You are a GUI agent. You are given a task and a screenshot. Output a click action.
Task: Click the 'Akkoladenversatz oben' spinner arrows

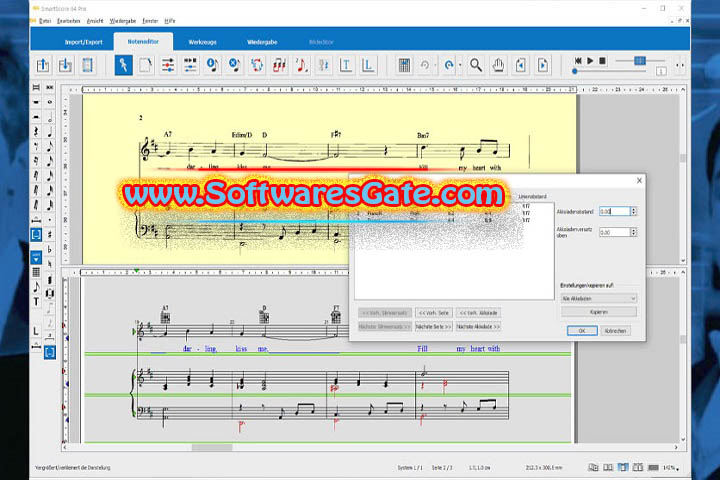pyautogui.click(x=634, y=232)
